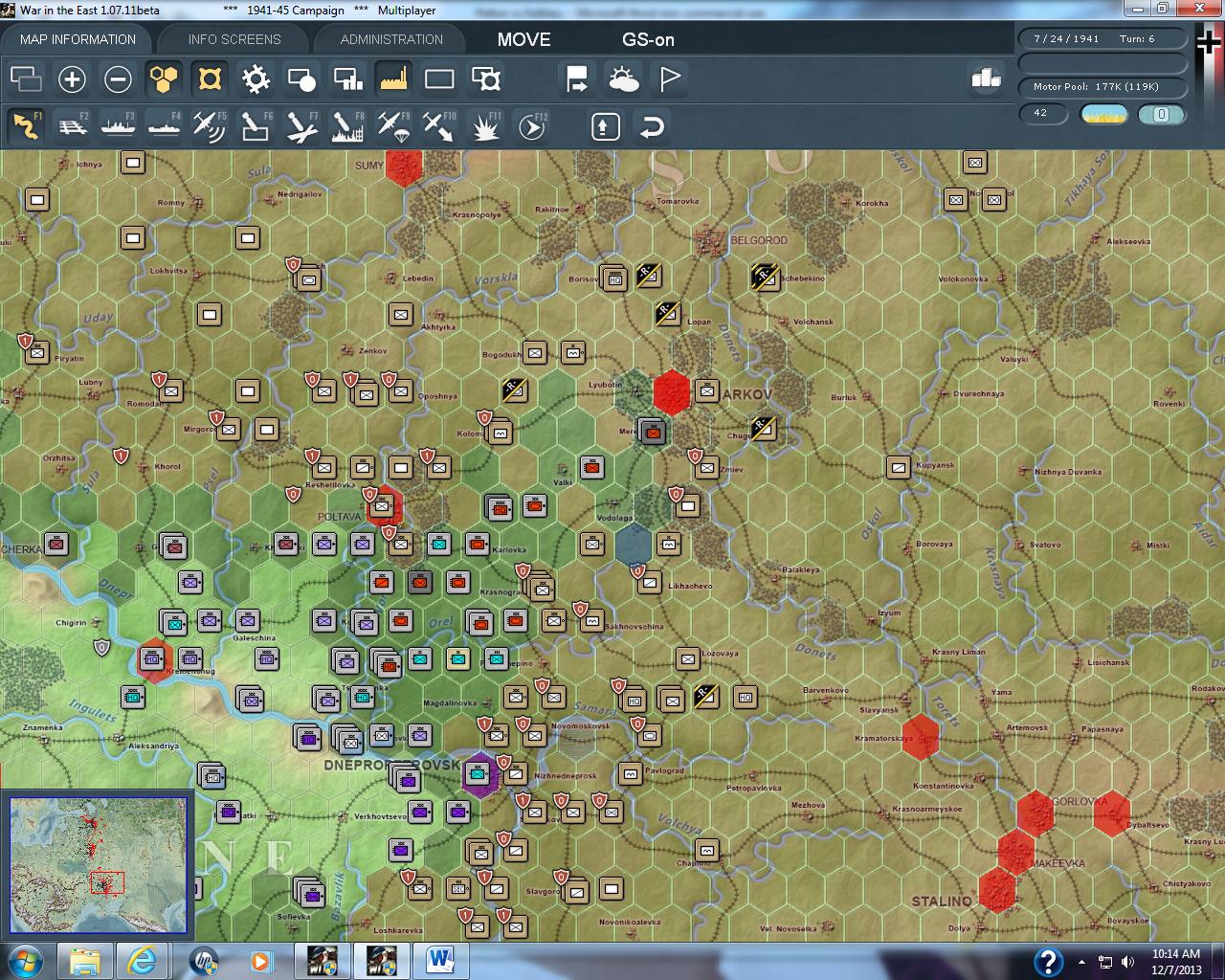Toggle ground support GS-on
Viewport: 1225px width, 980px height.
point(648,39)
